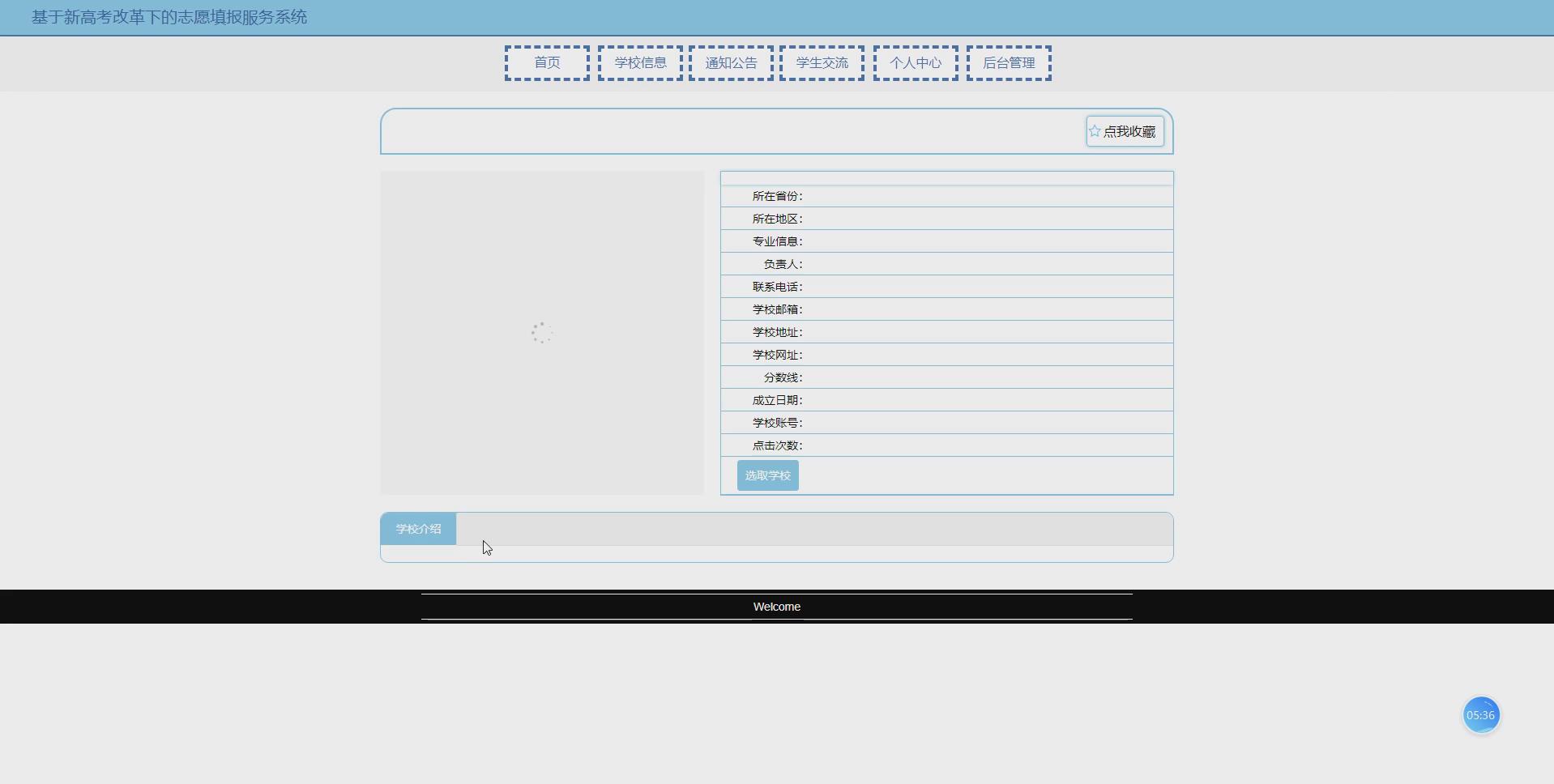1554x784 pixels.
Task: Open the 首页 navigation item
Action: click(x=547, y=63)
